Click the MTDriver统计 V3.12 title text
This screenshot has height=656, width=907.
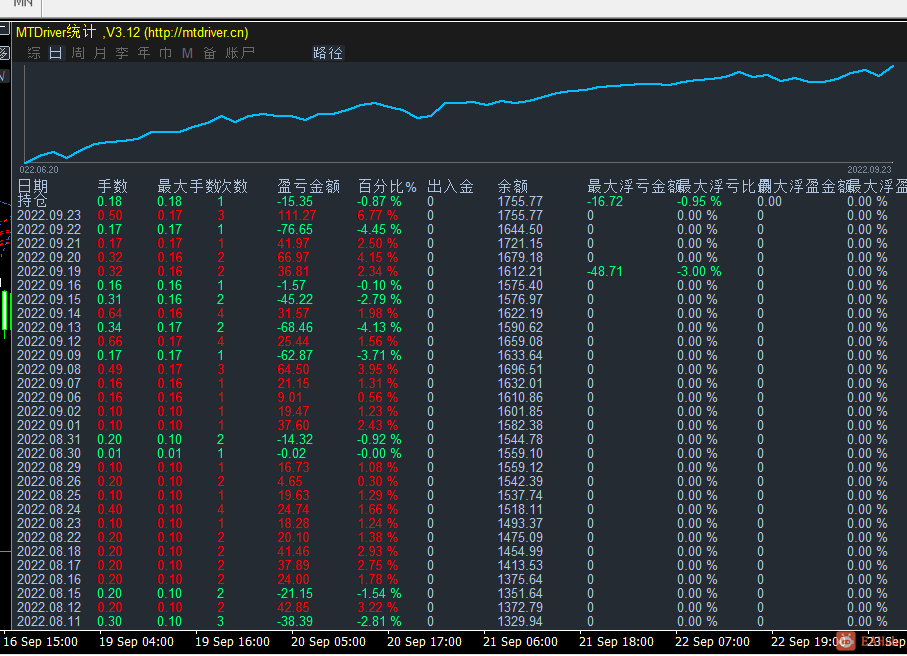coord(132,32)
